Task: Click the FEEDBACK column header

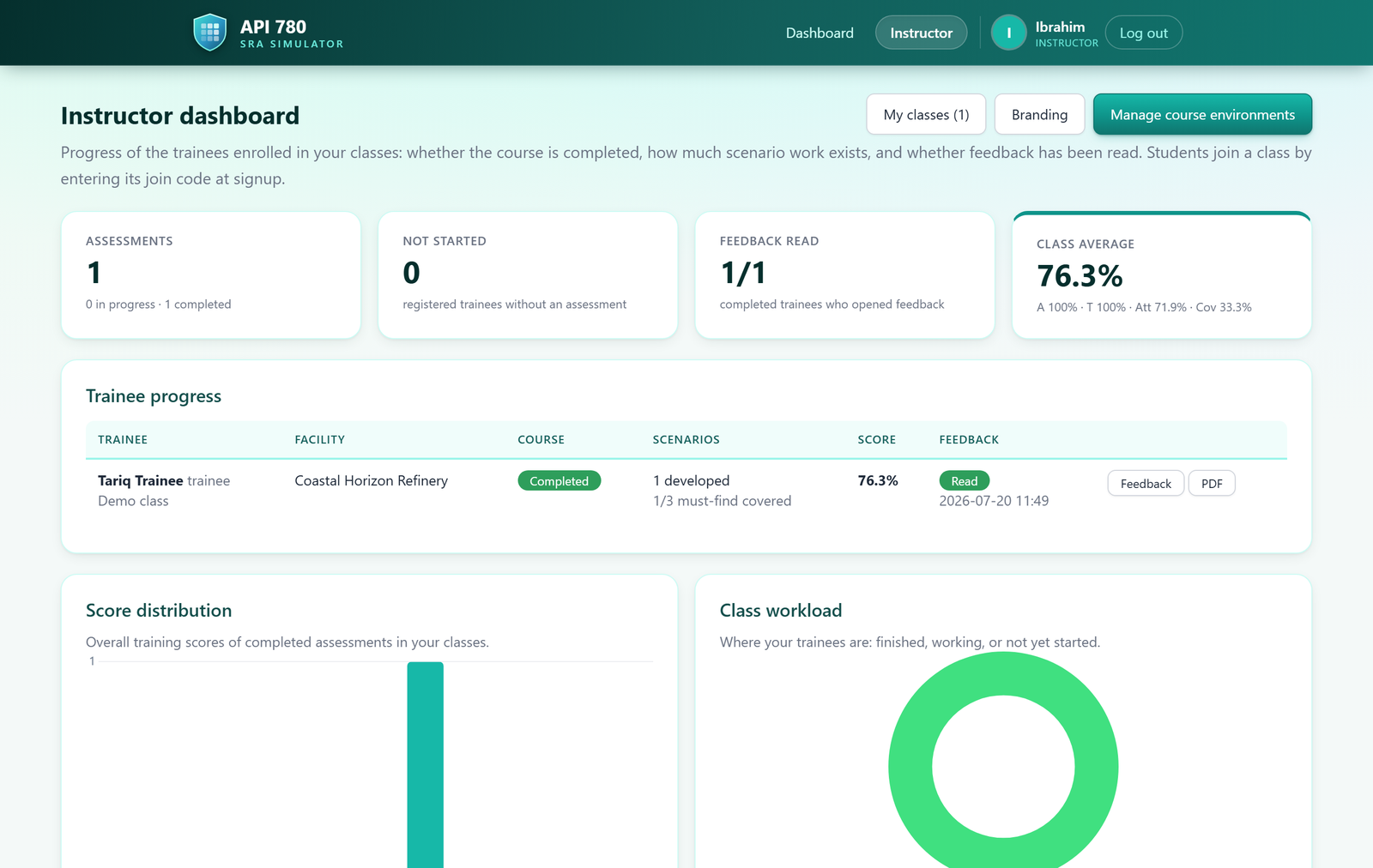Action: click(969, 440)
